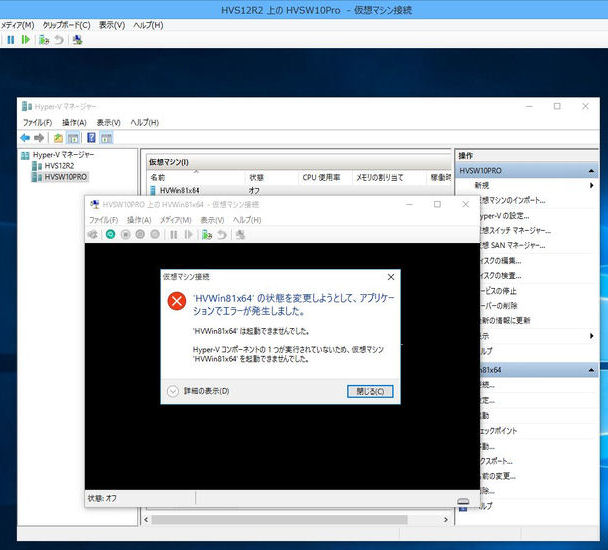The width and height of the screenshot is (608, 550).
Task: Click the Shut Down icon in HVWin81x64 toolbar
Action: pos(140,234)
